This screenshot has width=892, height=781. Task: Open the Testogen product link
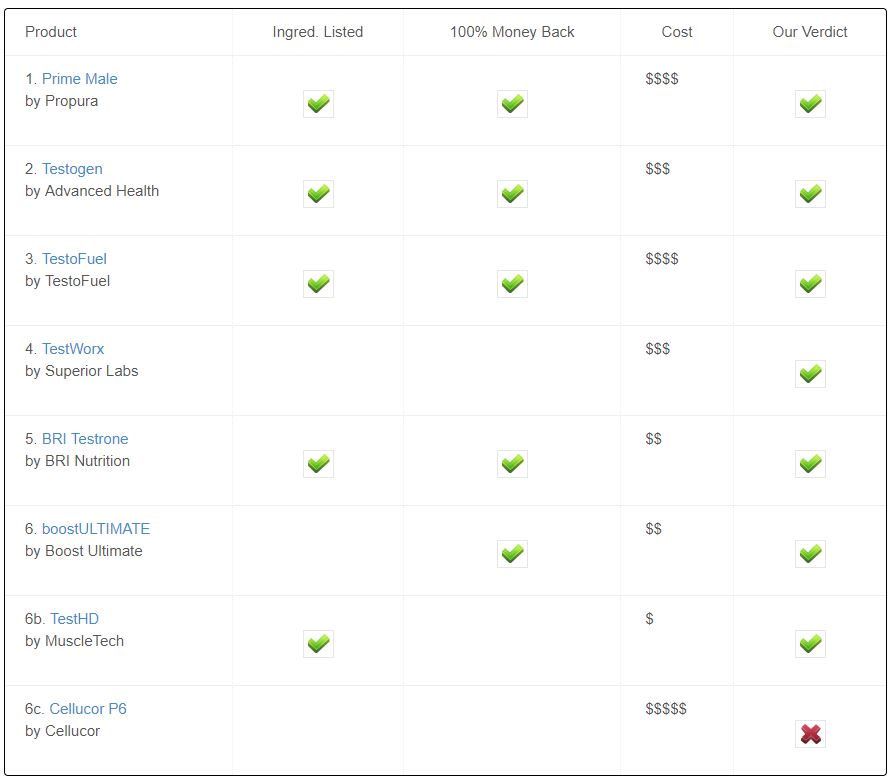point(72,169)
